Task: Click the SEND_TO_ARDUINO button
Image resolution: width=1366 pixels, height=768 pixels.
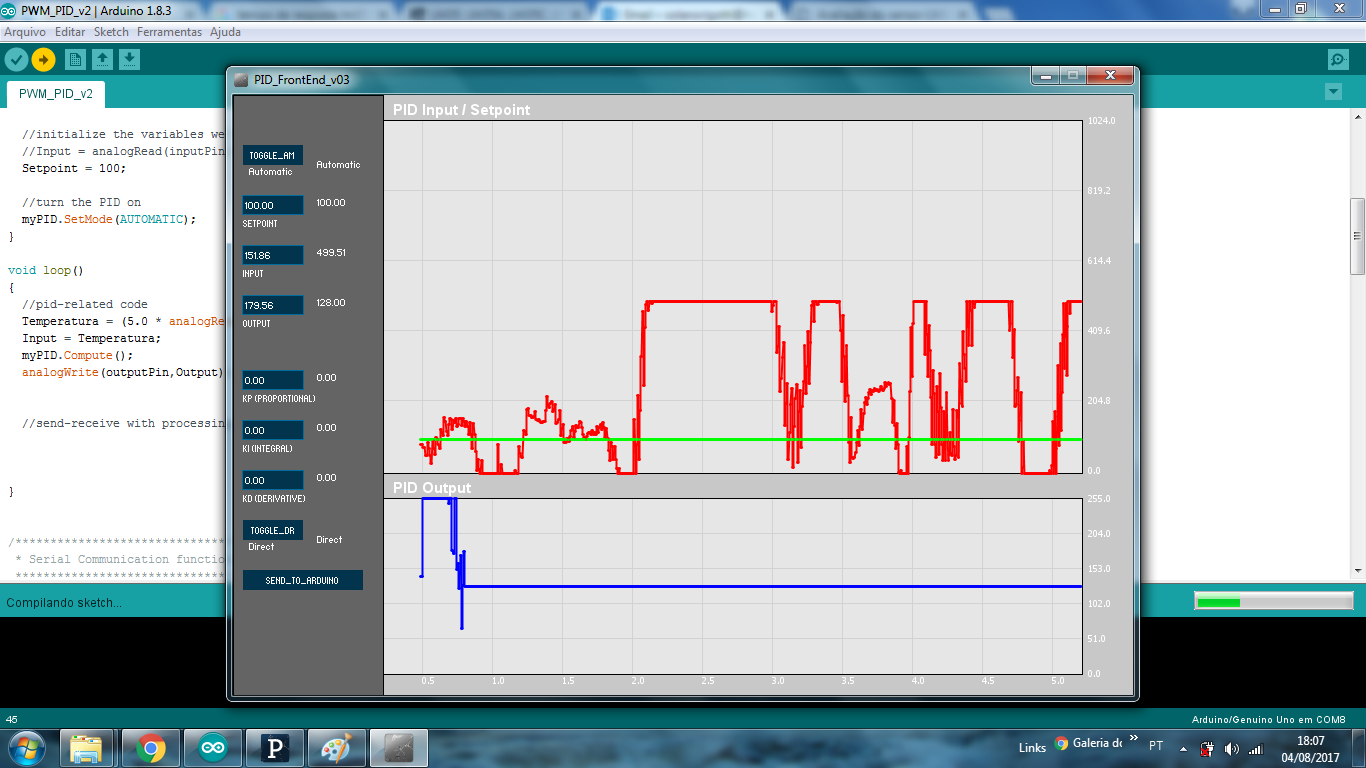Action: tap(303, 580)
